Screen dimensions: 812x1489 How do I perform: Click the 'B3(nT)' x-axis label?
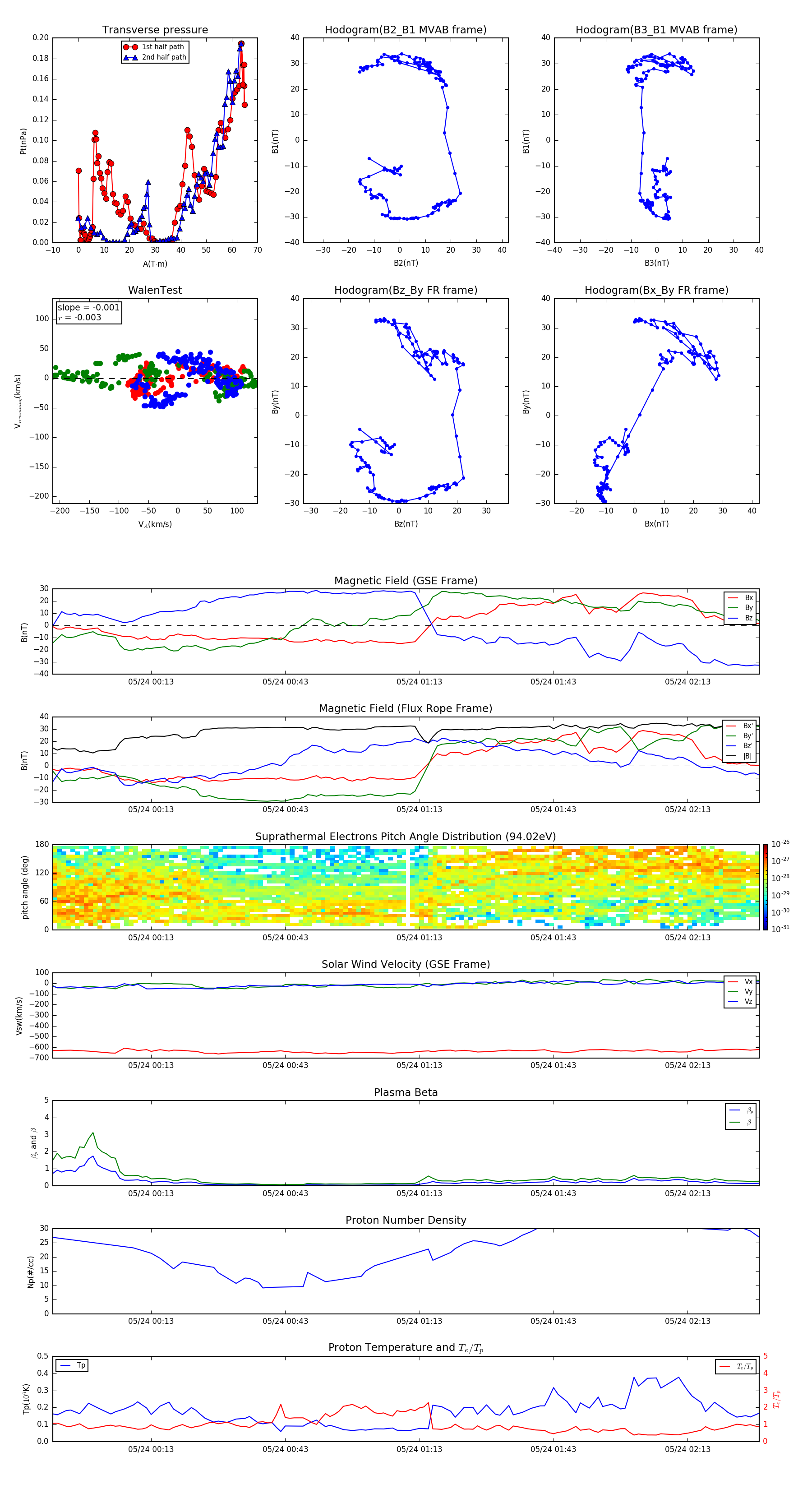pos(656,263)
